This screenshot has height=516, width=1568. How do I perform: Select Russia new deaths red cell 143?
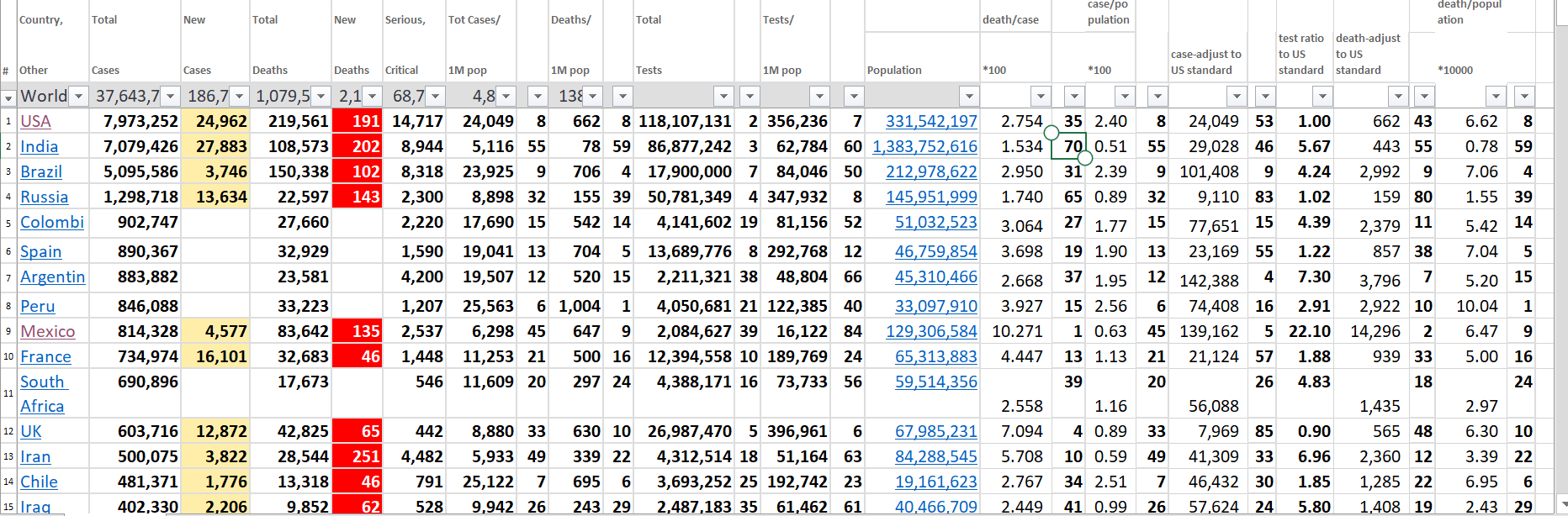358,197
